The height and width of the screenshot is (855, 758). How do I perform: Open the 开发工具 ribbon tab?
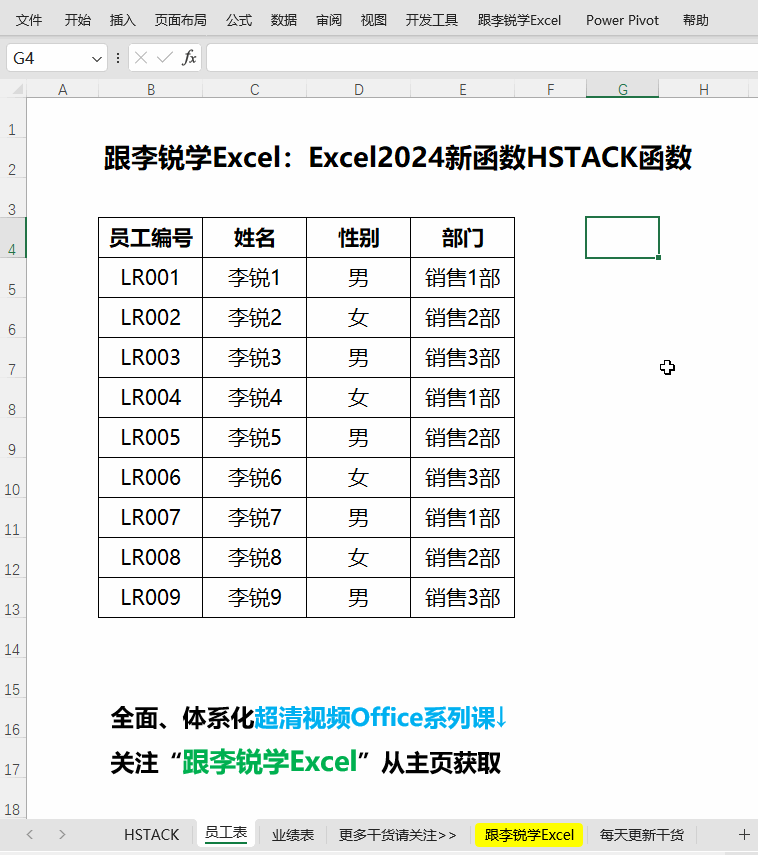click(431, 20)
